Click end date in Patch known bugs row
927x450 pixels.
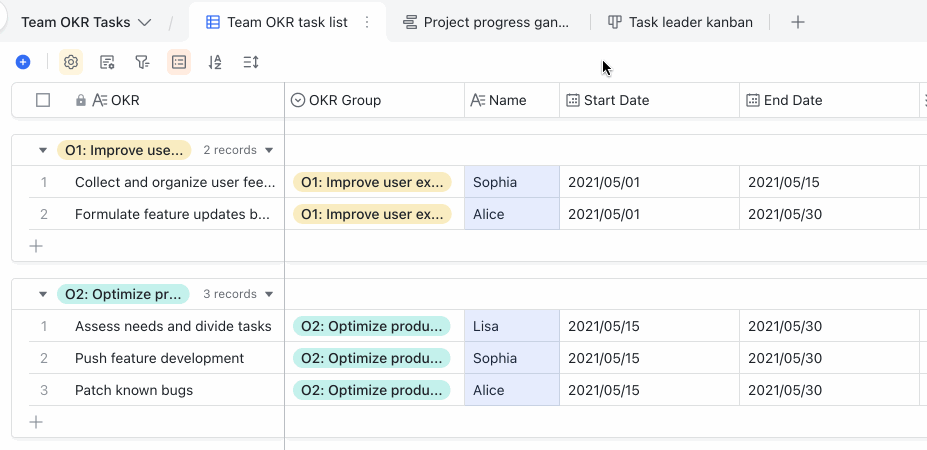829,390
